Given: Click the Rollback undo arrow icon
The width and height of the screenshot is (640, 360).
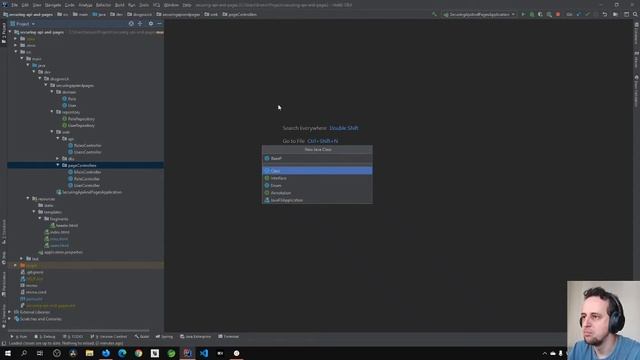Looking at the screenshot, I should [x=605, y=14].
